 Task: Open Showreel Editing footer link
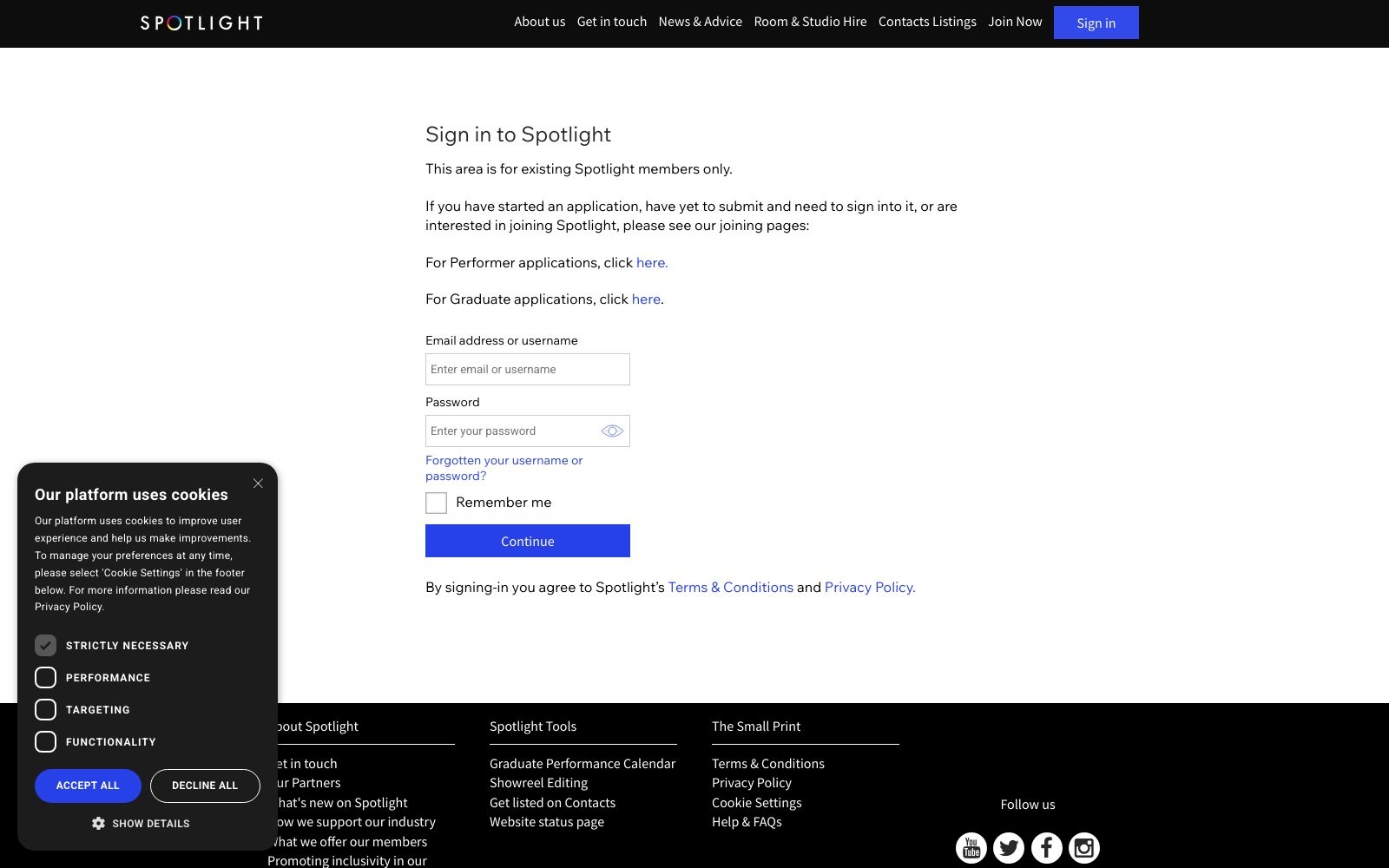[x=538, y=783]
